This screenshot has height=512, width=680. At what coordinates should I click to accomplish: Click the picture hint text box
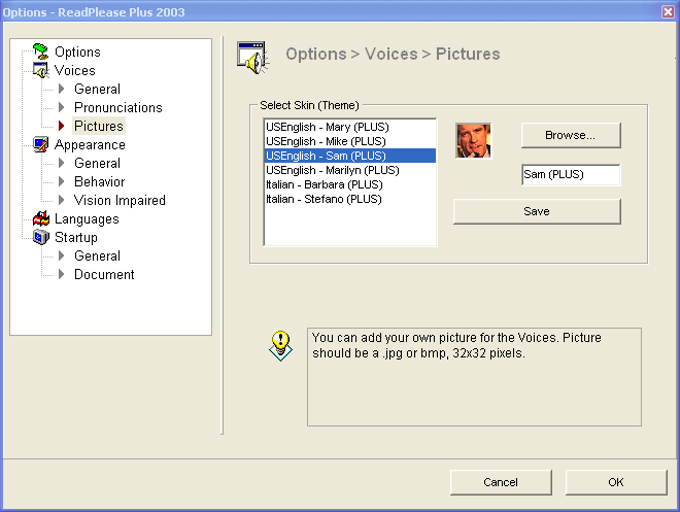click(x=474, y=377)
